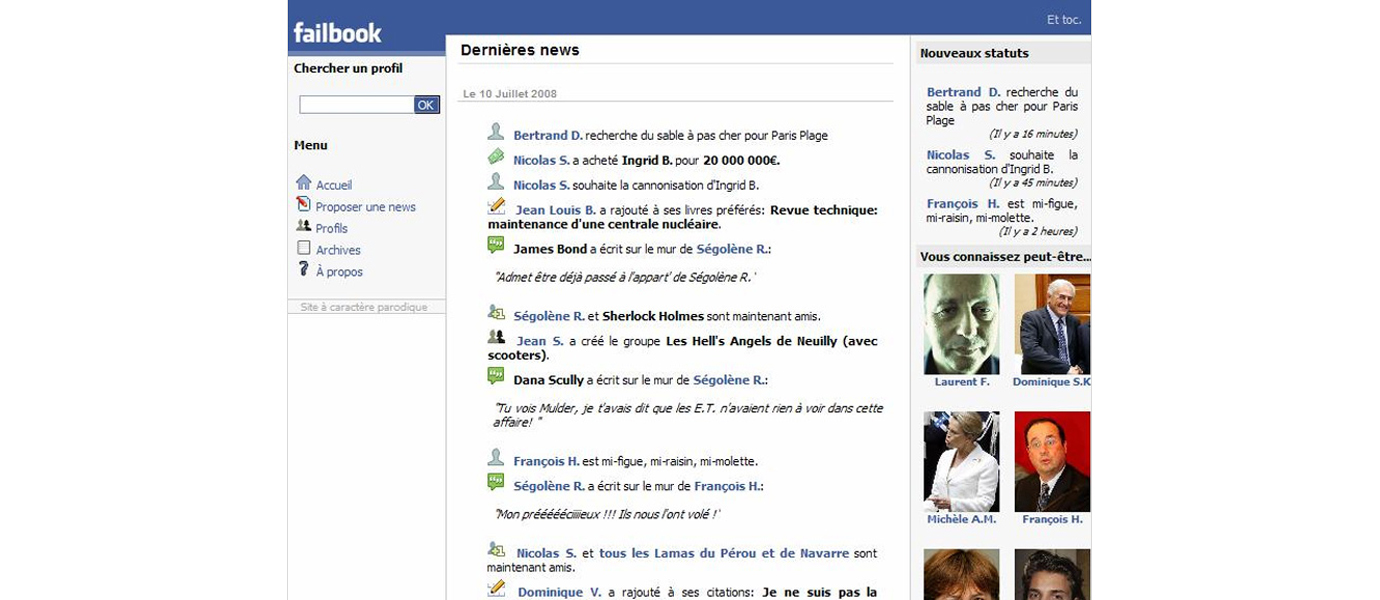Click the À propos question mark icon
This screenshot has width=1380, height=600.
coord(304,269)
